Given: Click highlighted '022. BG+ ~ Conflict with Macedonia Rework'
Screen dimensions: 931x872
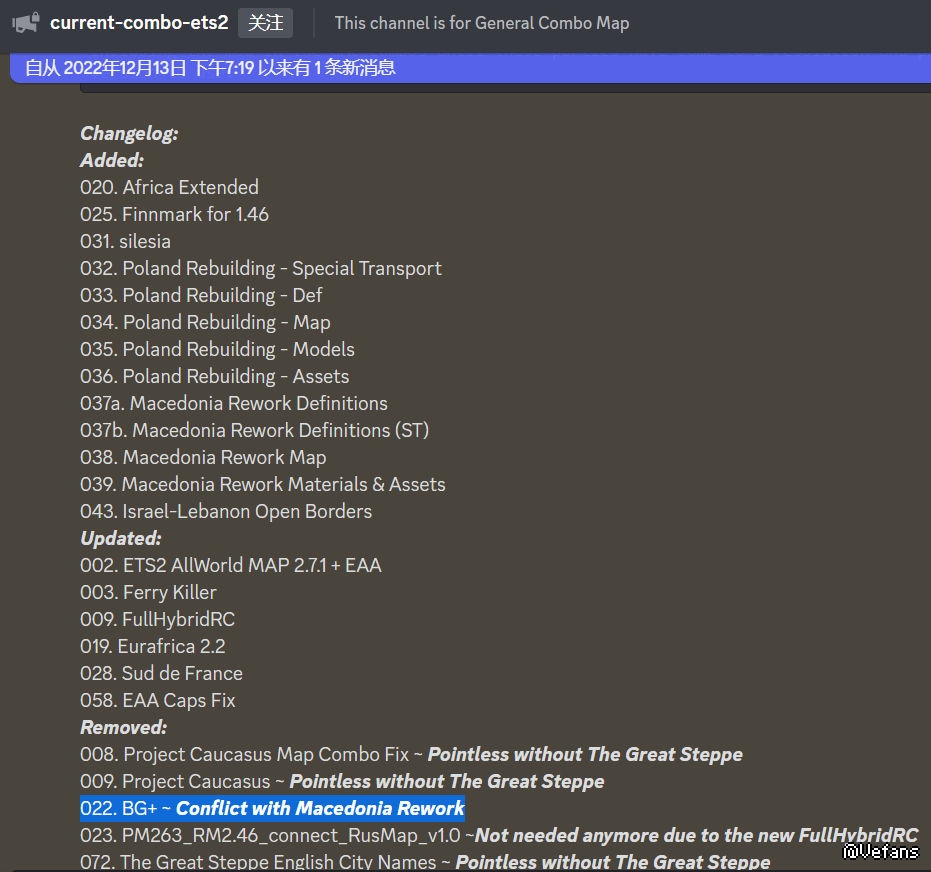Looking at the screenshot, I should coord(273,808).
